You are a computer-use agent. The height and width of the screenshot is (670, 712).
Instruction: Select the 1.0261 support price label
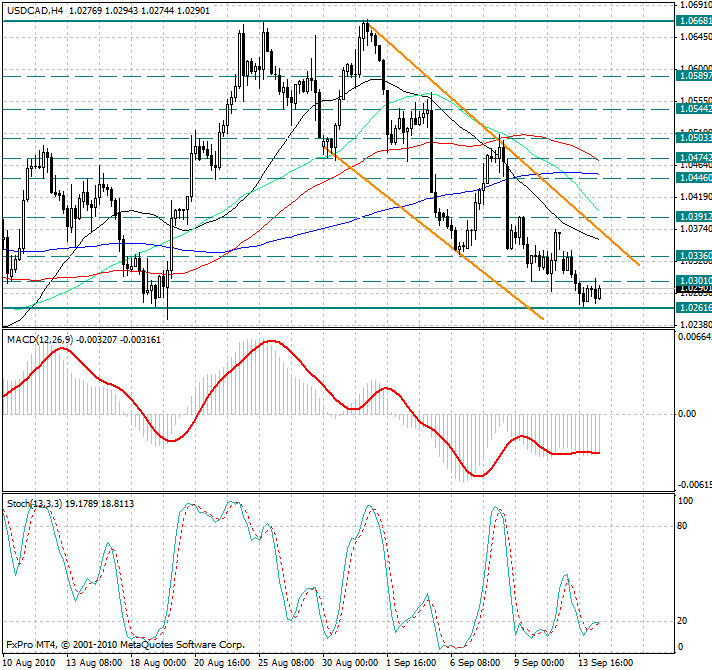point(694,308)
